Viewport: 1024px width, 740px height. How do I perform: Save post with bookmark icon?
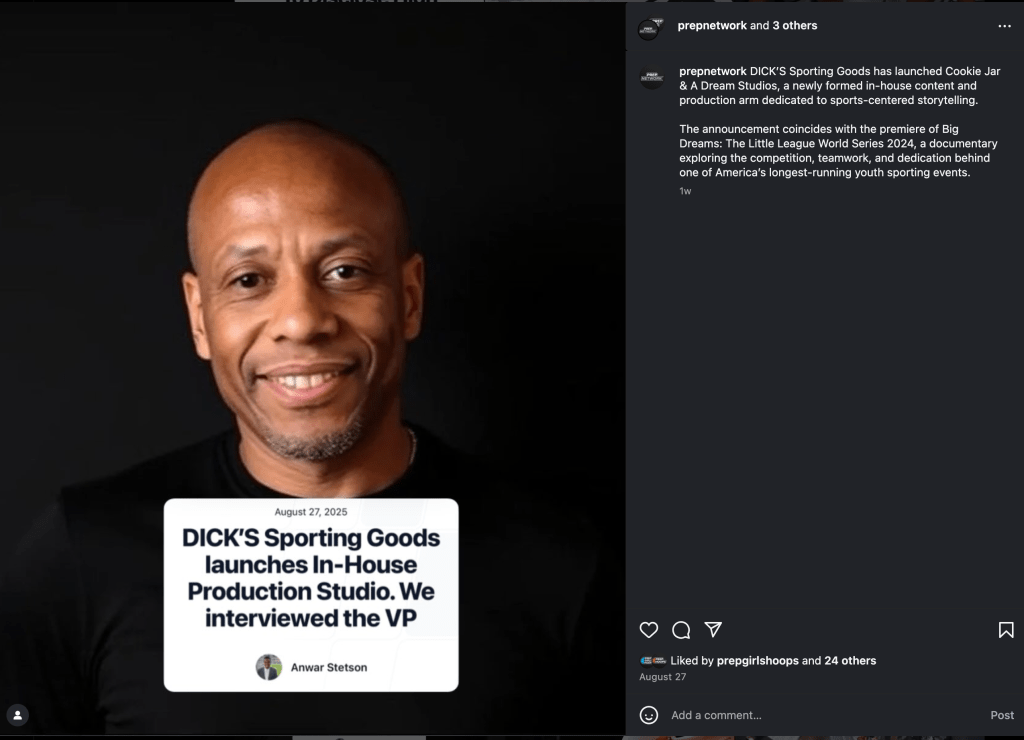[x=1006, y=630]
